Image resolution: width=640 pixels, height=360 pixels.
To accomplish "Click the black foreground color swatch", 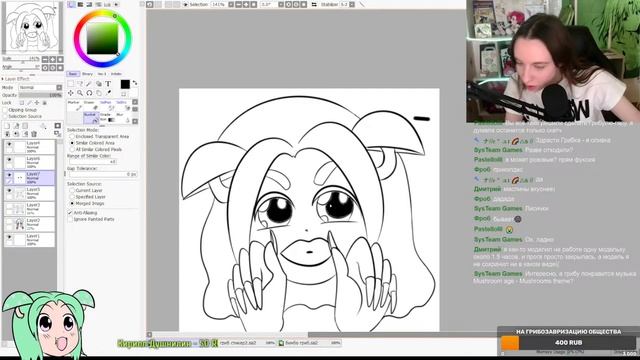I will click(x=125, y=84).
